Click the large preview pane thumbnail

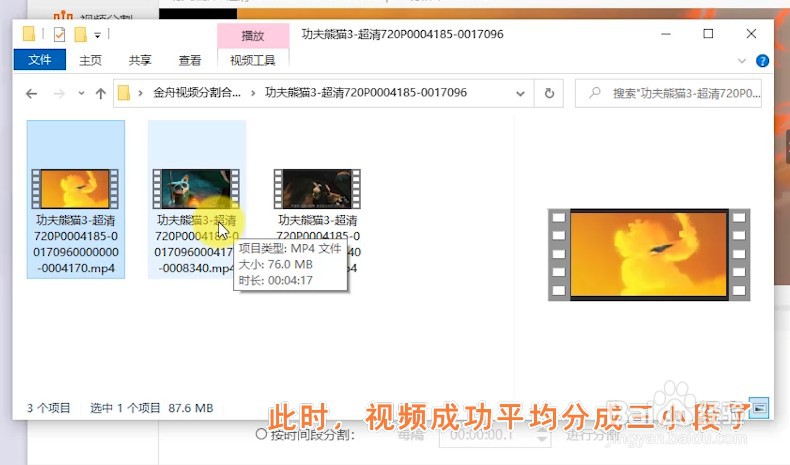(x=649, y=254)
